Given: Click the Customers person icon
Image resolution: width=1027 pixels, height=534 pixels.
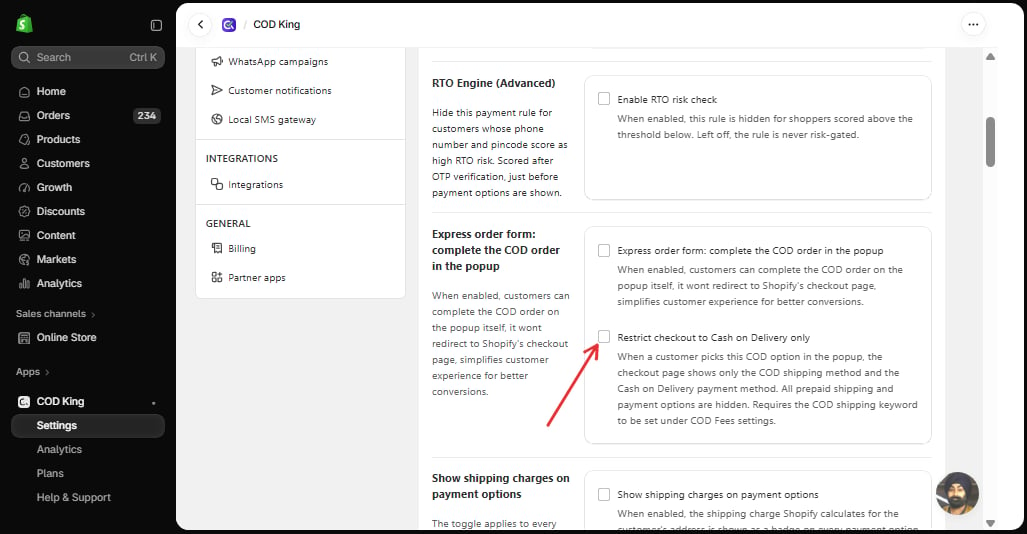Looking at the screenshot, I should point(24,164).
